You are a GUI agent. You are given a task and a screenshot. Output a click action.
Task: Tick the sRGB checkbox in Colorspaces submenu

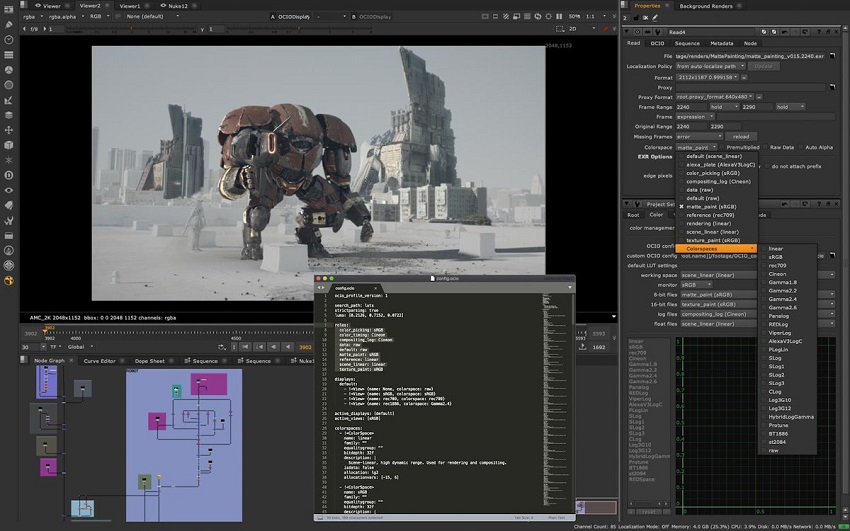764,257
